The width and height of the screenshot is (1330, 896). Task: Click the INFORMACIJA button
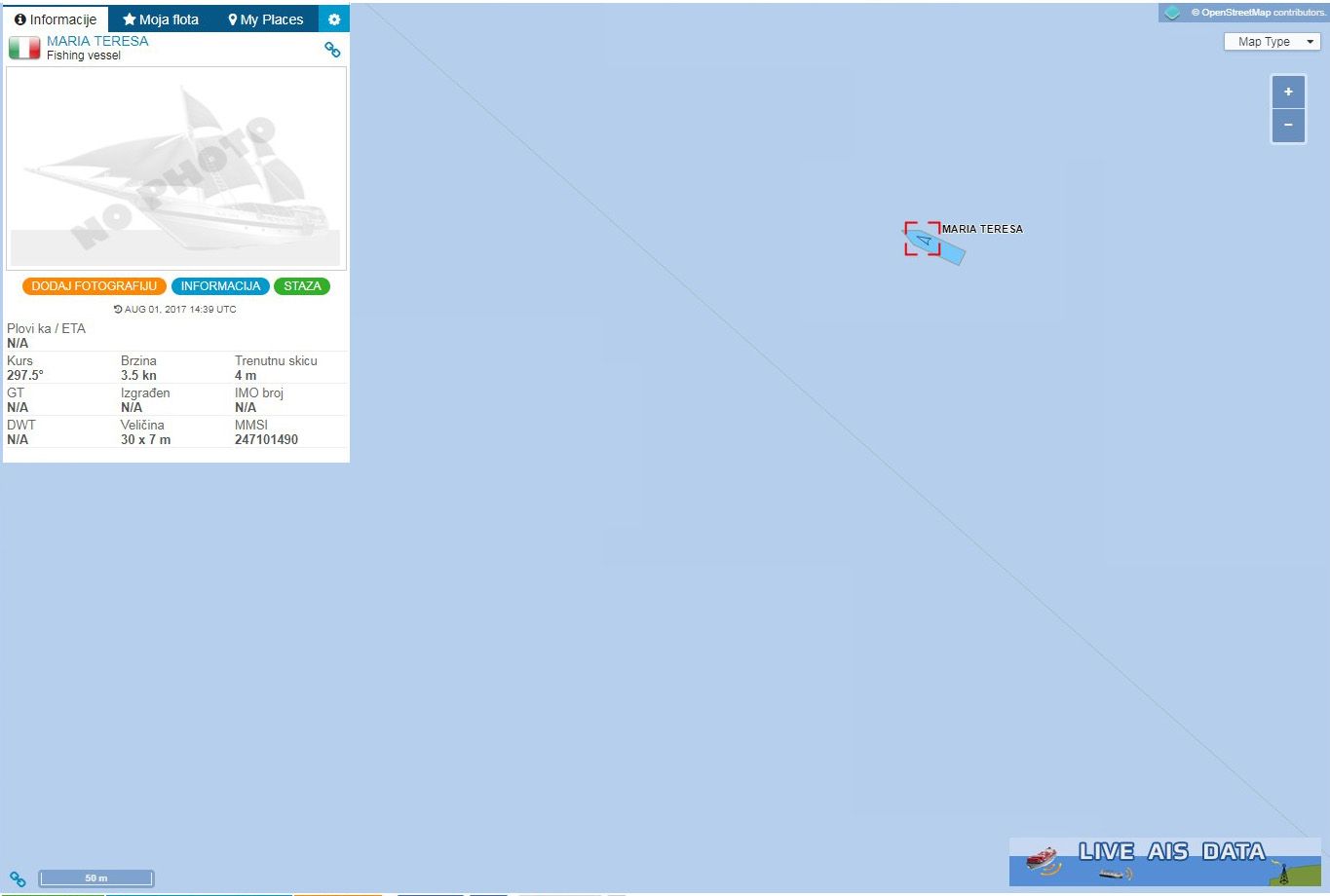coord(221,286)
